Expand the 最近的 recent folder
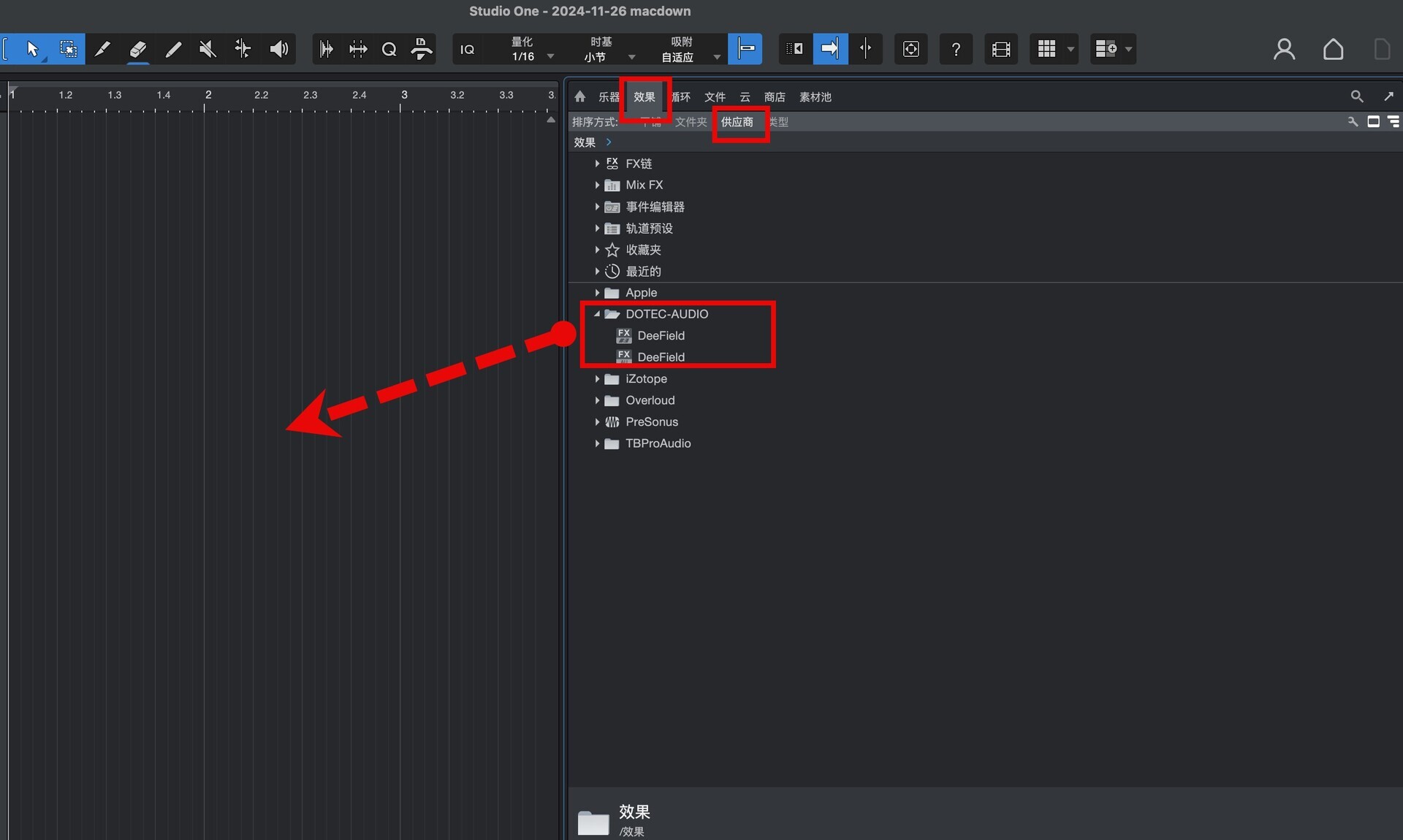The width and height of the screenshot is (1403, 840). [x=597, y=271]
